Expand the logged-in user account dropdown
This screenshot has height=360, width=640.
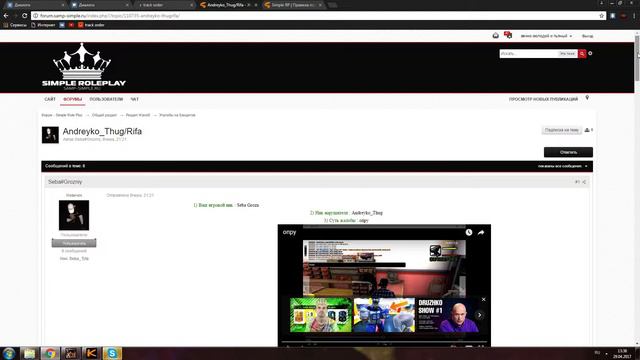pos(546,36)
